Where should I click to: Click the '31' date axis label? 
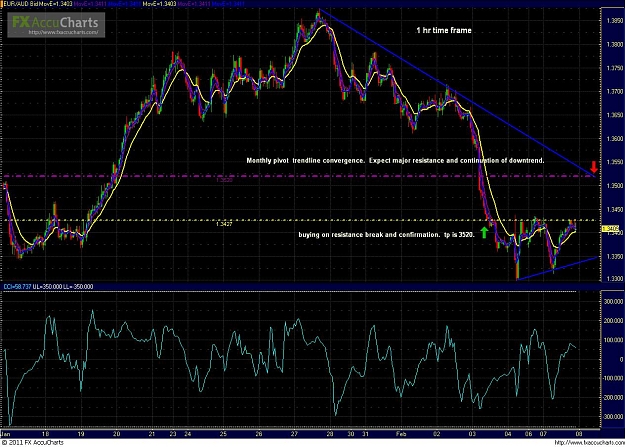coord(365,434)
